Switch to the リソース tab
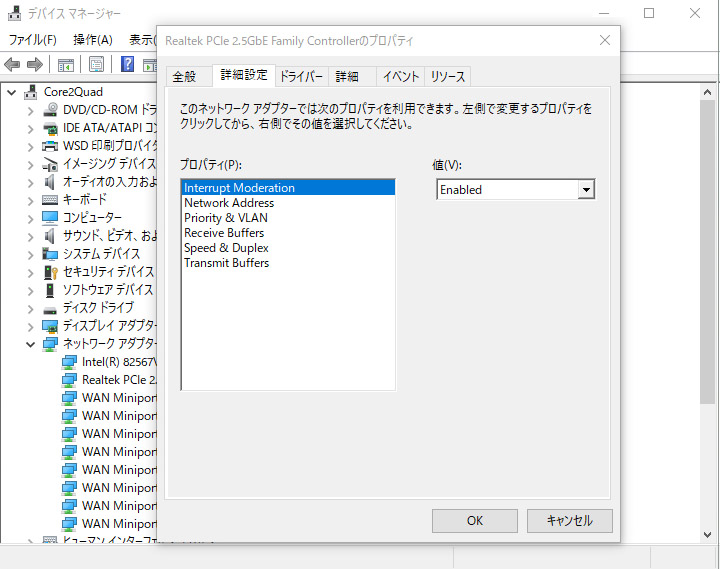The width and height of the screenshot is (720, 569). click(448, 76)
